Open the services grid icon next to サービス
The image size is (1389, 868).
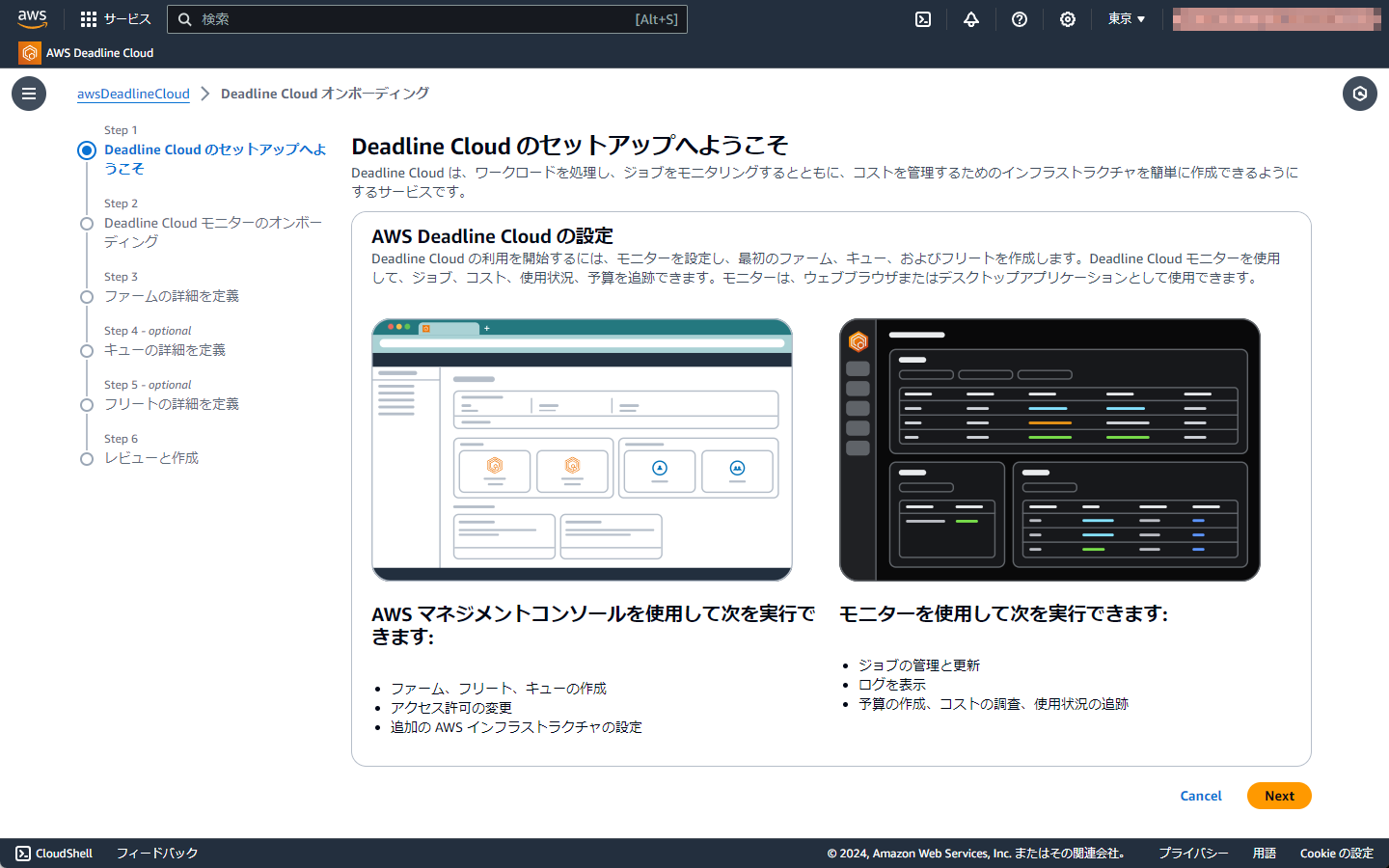click(88, 18)
